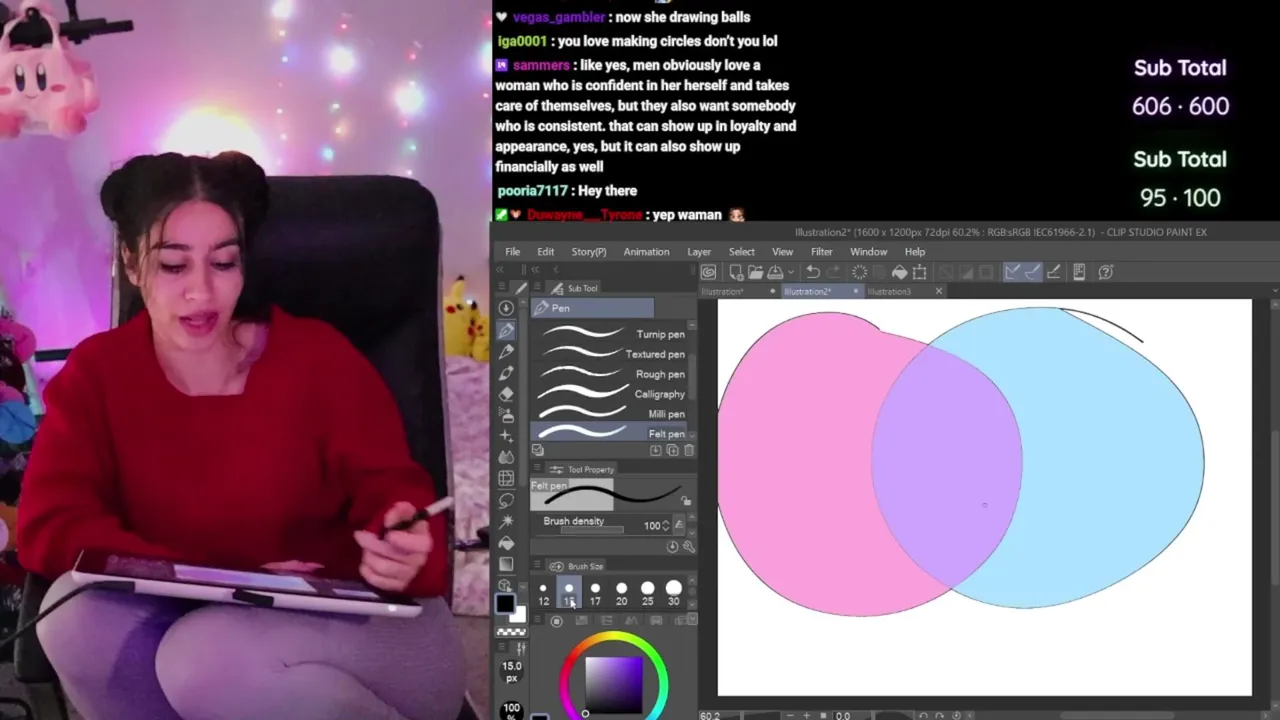
Task: Choose the Calligraphy pen sub tool
Action: [609, 394]
